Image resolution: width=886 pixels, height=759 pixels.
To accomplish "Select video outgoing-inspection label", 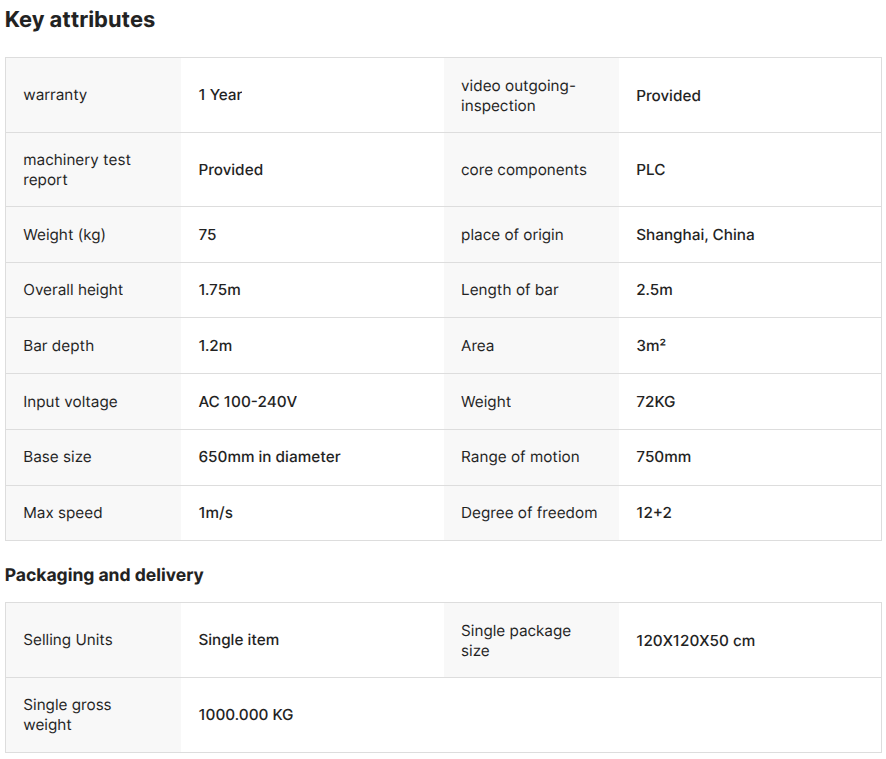I will click(518, 96).
